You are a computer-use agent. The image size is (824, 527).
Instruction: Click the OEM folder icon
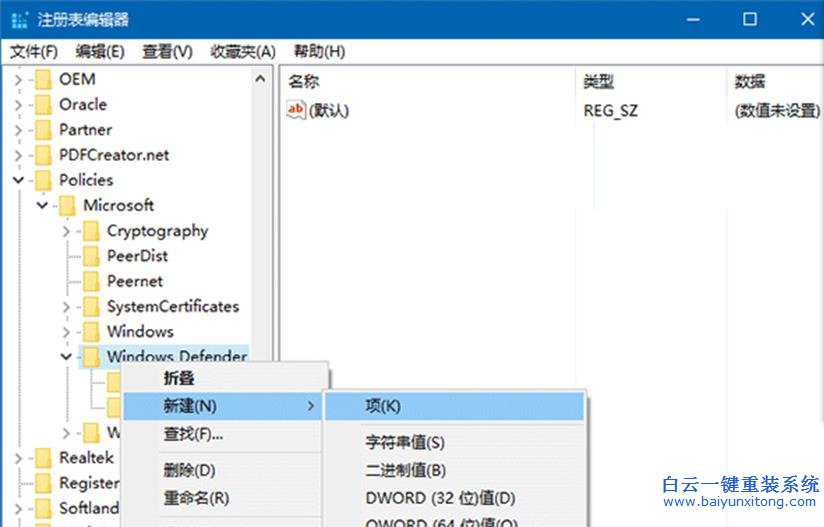[43, 79]
